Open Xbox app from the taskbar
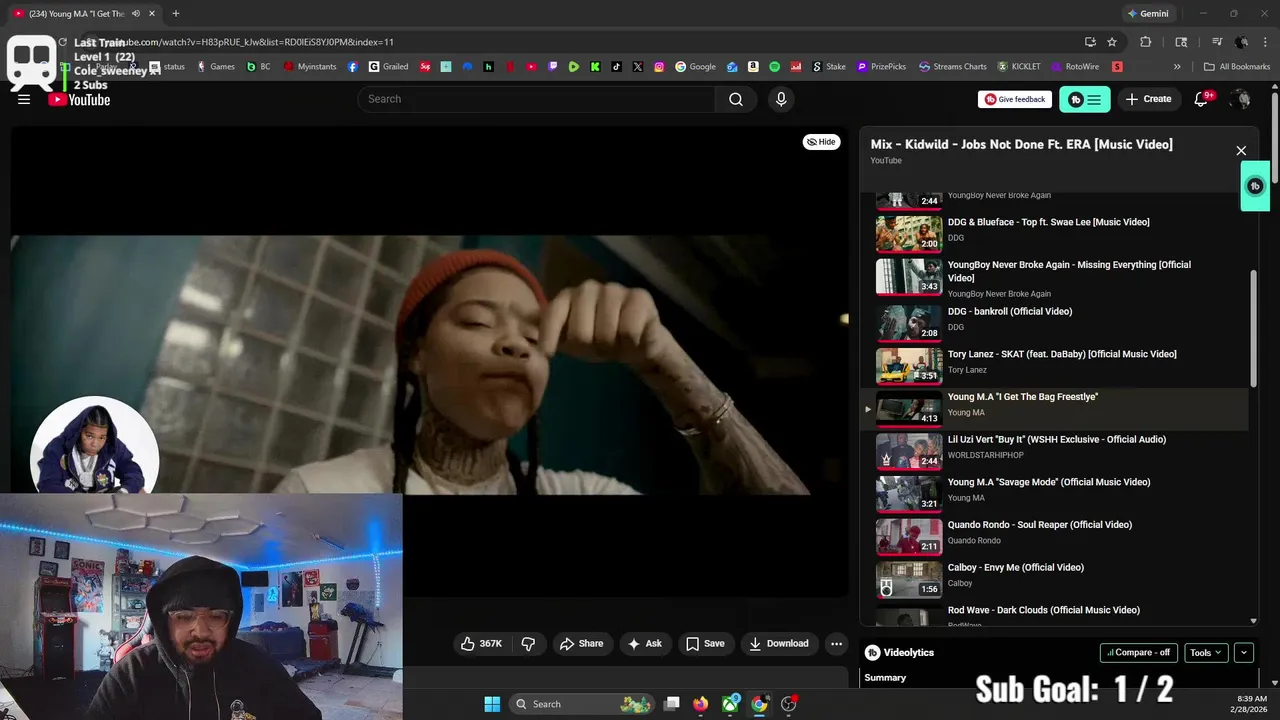Image resolution: width=1280 pixels, height=720 pixels. click(731, 704)
